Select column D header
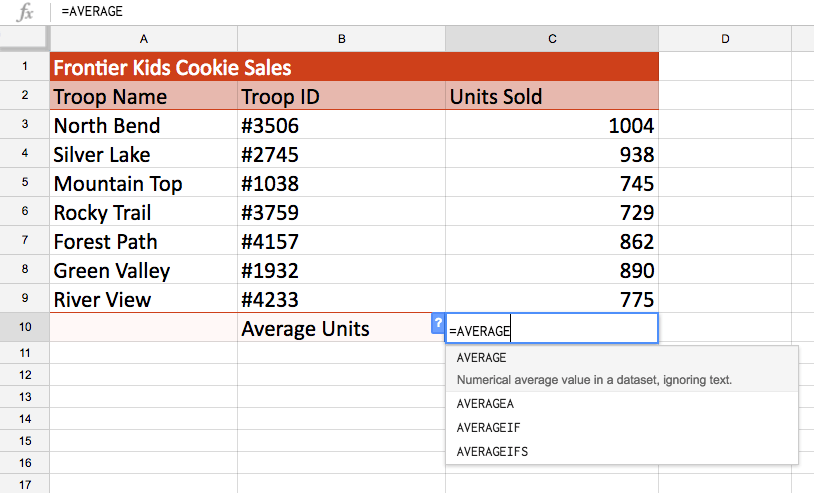Image resolution: width=814 pixels, height=493 pixels. coord(724,39)
